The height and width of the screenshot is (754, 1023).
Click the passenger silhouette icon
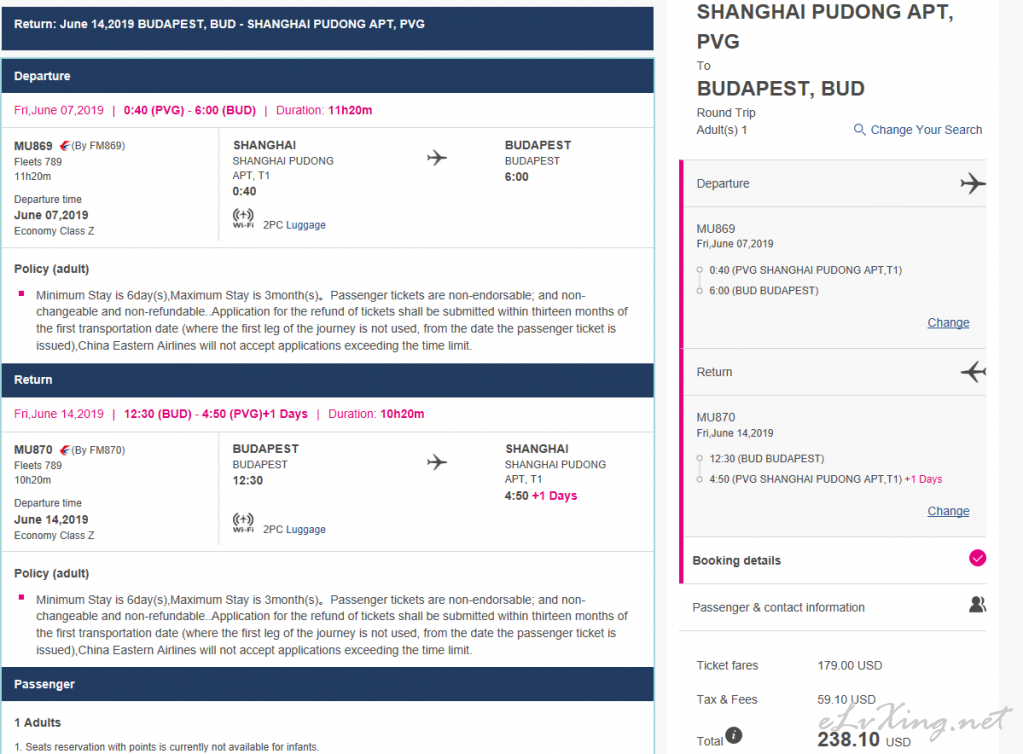(x=977, y=605)
